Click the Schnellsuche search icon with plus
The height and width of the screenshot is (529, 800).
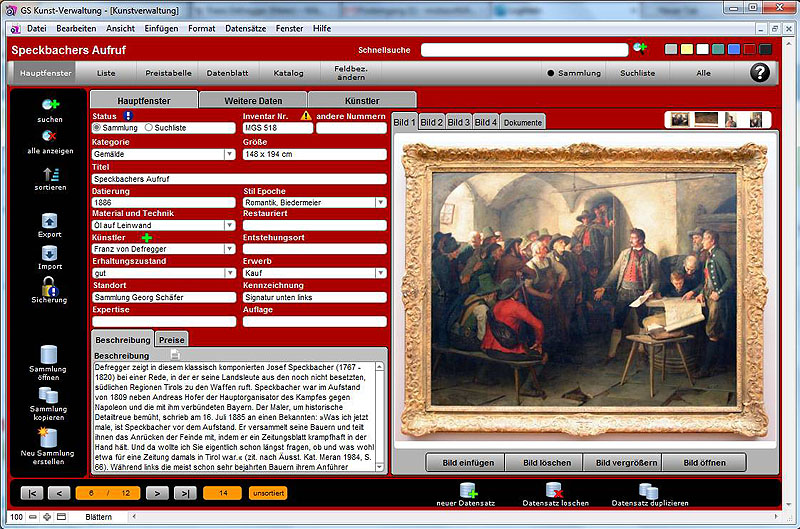point(640,48)
